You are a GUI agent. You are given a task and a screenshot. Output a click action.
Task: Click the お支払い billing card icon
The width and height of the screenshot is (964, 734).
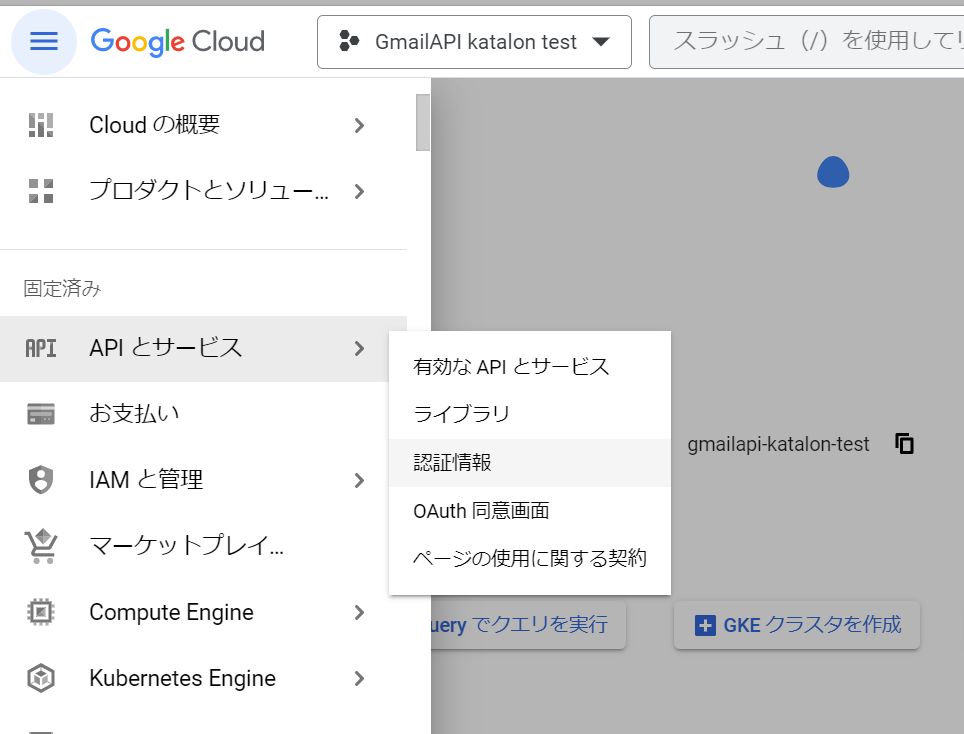tap(41, 413)
